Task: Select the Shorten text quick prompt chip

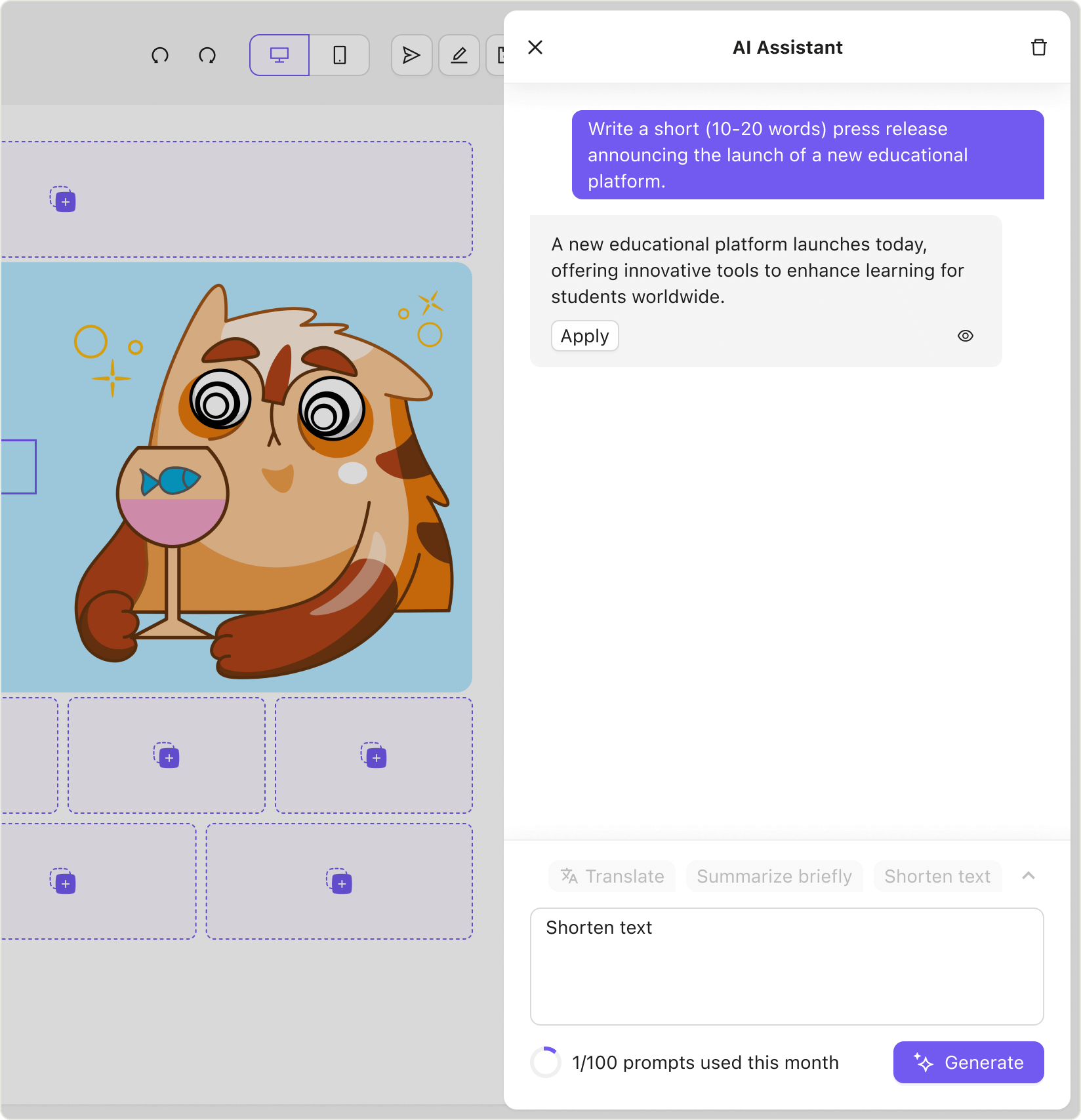Action: coord(937,876)
